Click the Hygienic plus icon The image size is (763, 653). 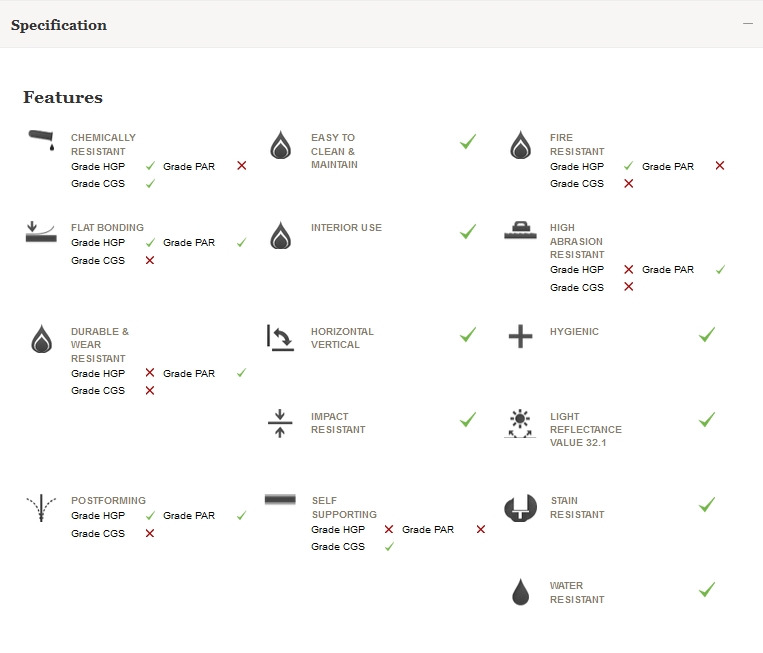coord(520,336)
